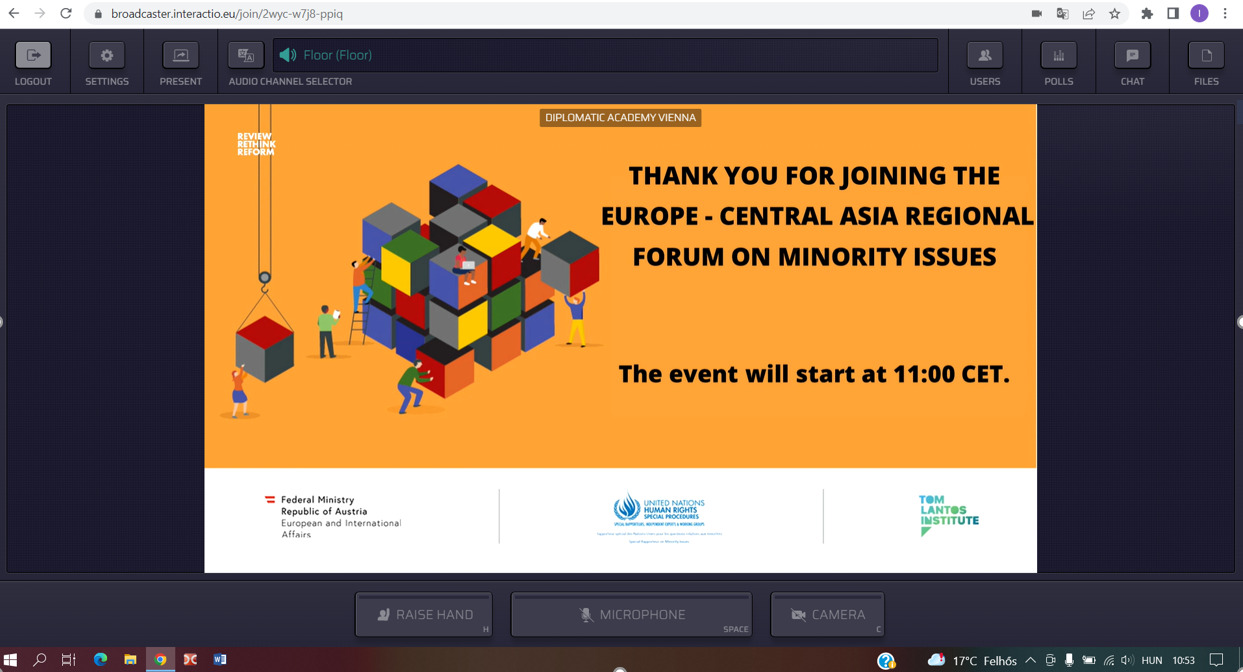
Task: Toggle Raise Hand
Action: point(424,614)
